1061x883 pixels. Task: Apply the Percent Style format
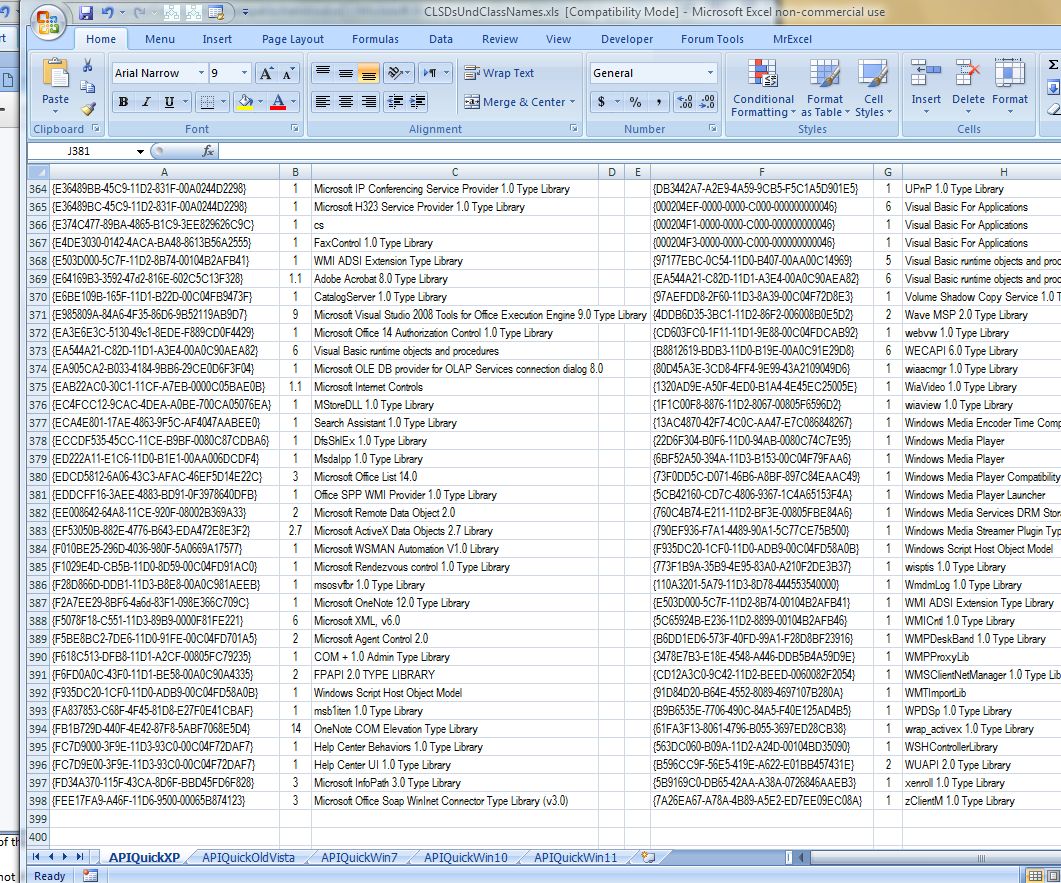tap(635, 102)
